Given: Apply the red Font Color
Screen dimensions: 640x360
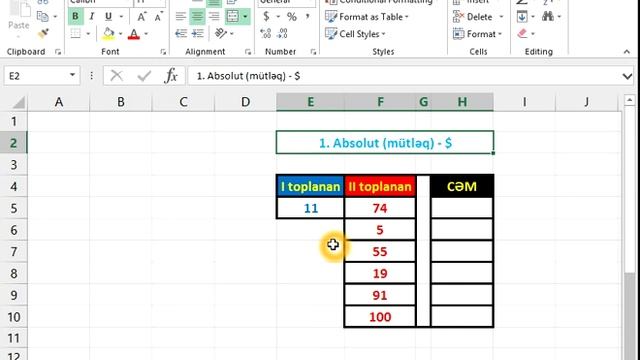Looking at the screenshot, I should coord(133,33).
